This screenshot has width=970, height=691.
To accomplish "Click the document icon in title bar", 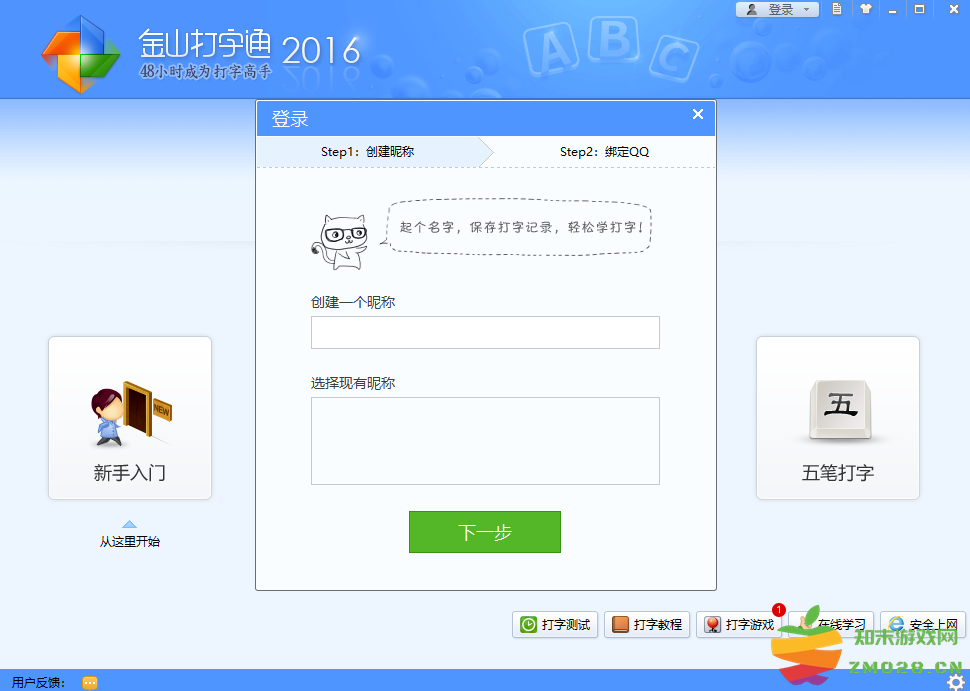I will (837, 9).
